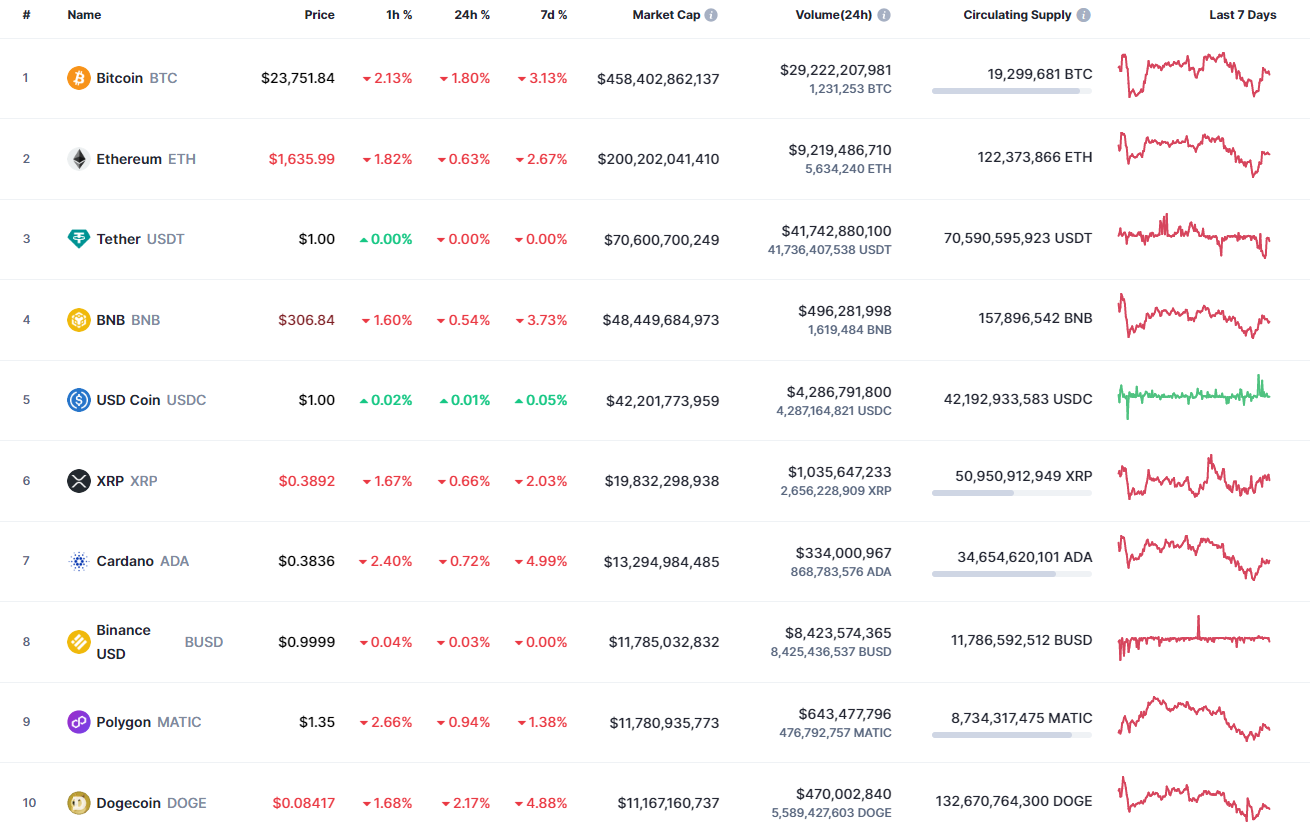Viewport: 1310px width, 837px height.
Task: Select the Polygon MATIC logo
Action: pos(78,722)
